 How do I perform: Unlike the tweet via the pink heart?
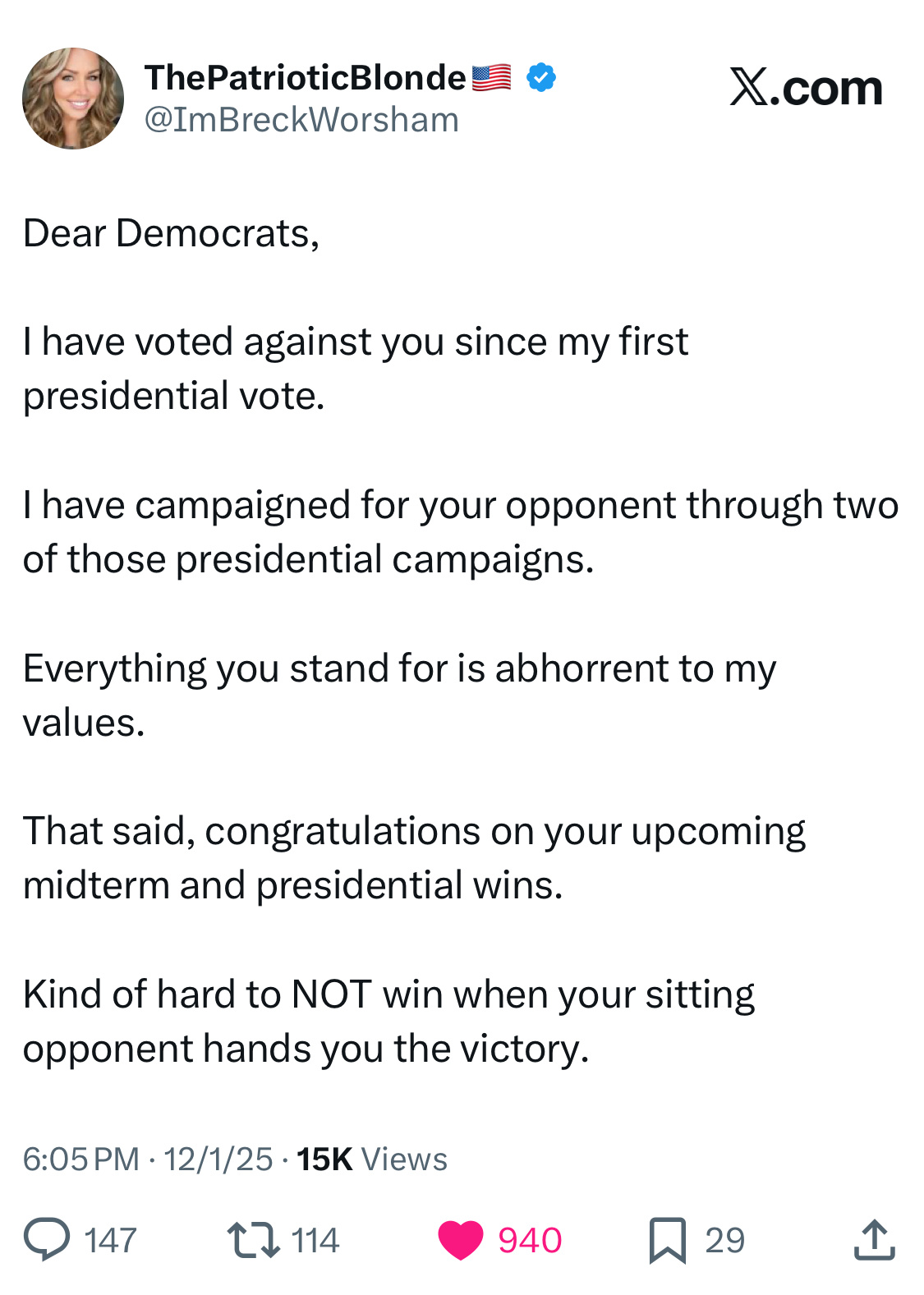(x=461, y=1240)
